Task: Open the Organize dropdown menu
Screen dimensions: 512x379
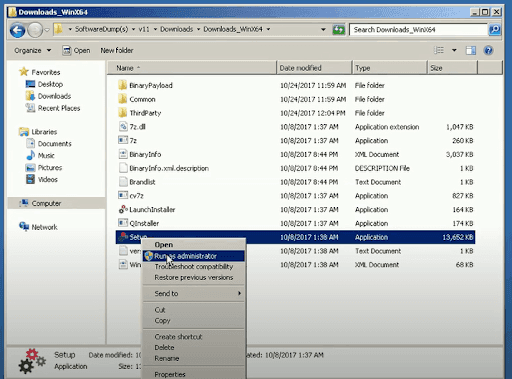Action: 33,50
